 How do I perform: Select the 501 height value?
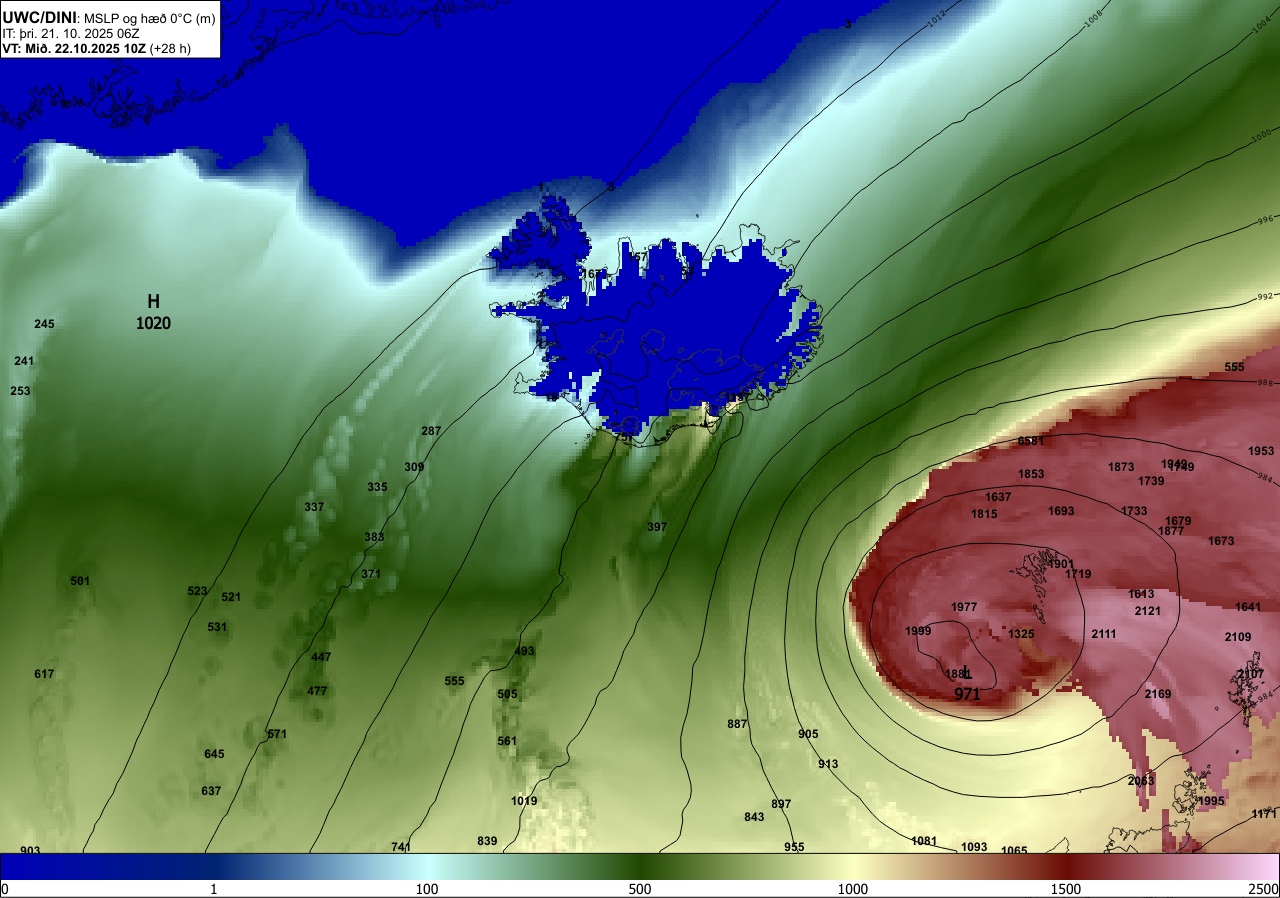80,581
